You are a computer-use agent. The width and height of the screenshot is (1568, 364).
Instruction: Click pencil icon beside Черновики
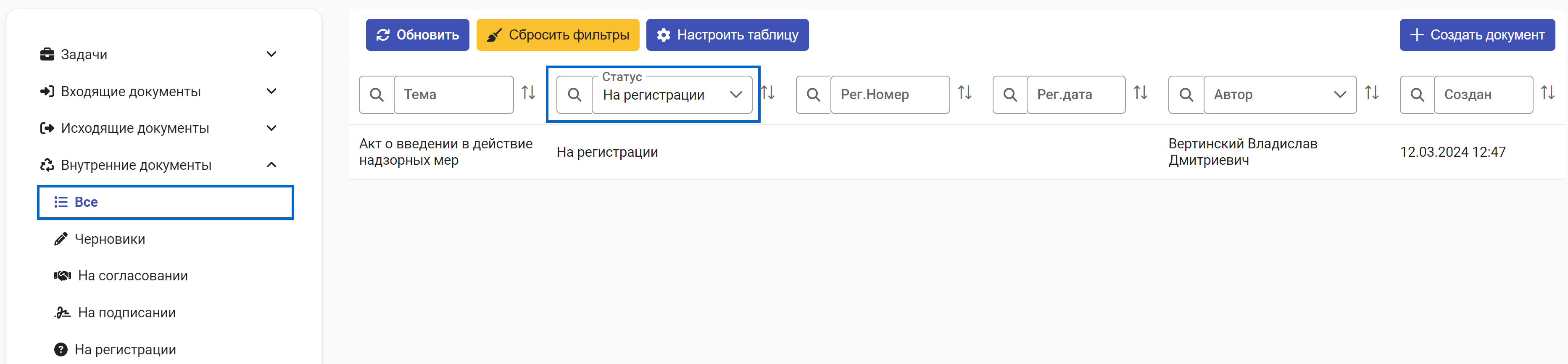[61, 239]
